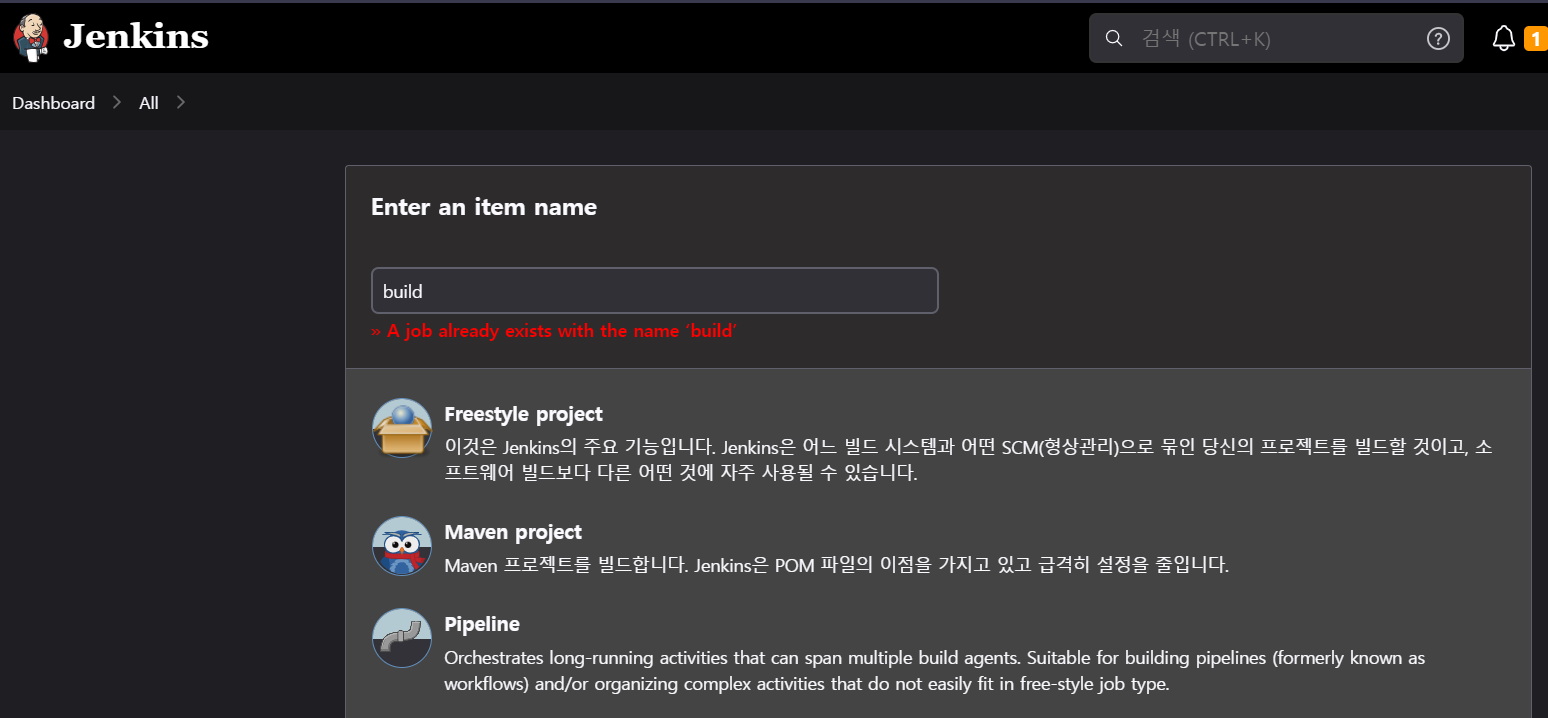Open the notifications bell icon

[1504, 38]
